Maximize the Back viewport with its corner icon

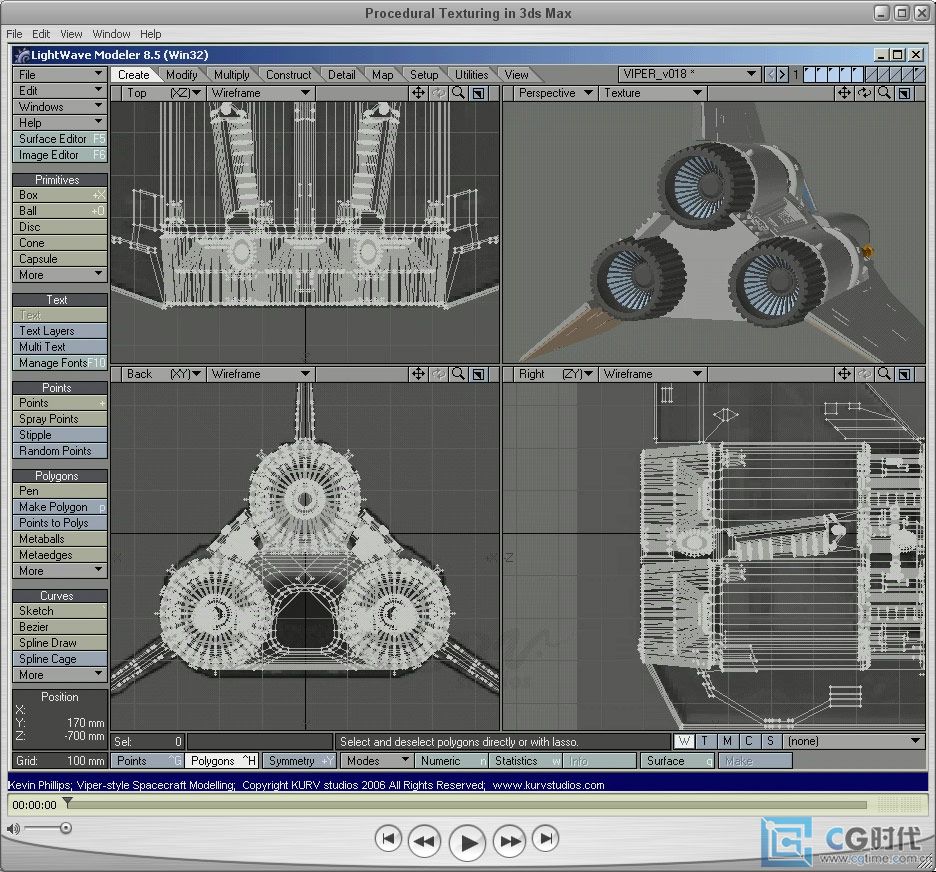click(478, 374)
